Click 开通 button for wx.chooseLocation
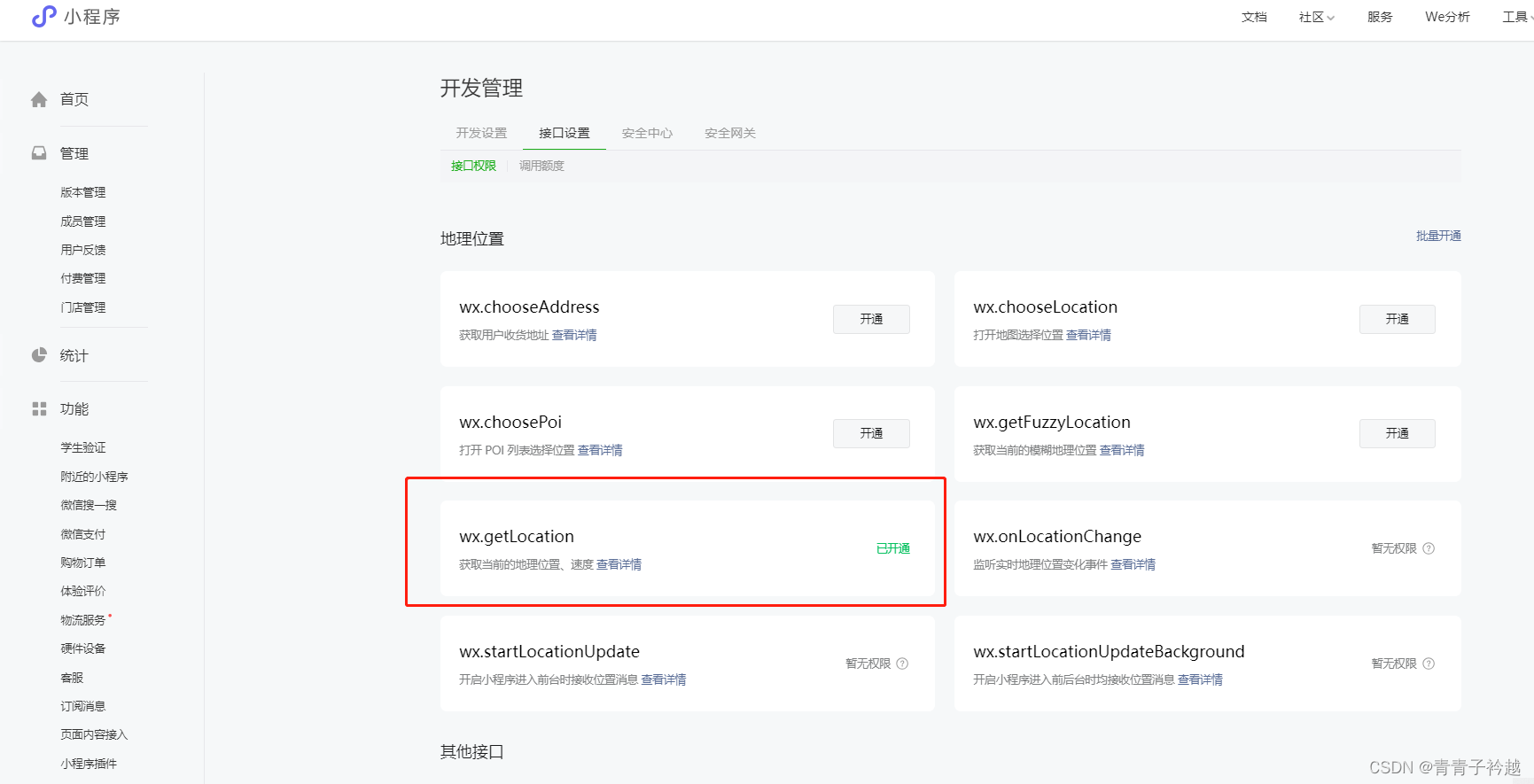 coord(1398,319)
